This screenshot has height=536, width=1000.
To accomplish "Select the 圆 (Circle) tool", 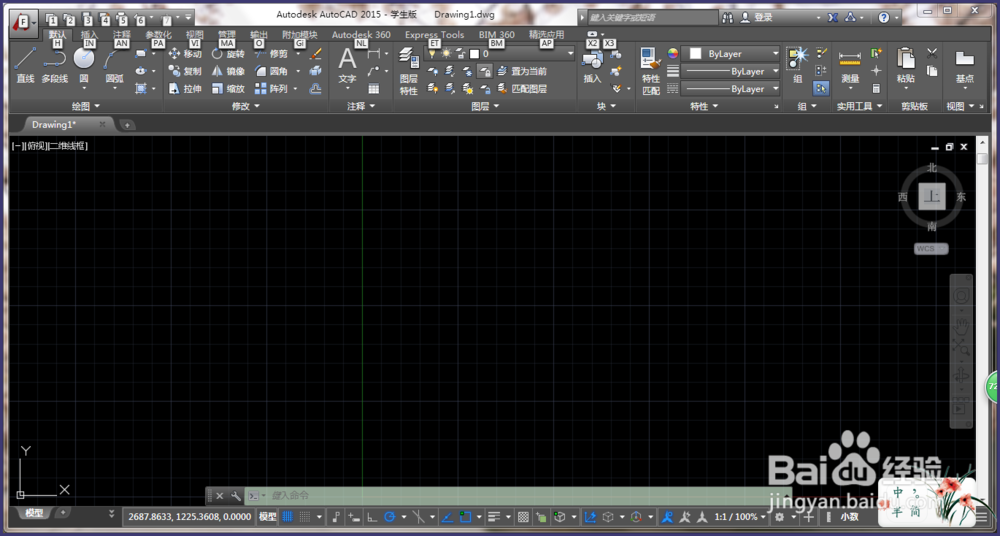I will [84, 64].
